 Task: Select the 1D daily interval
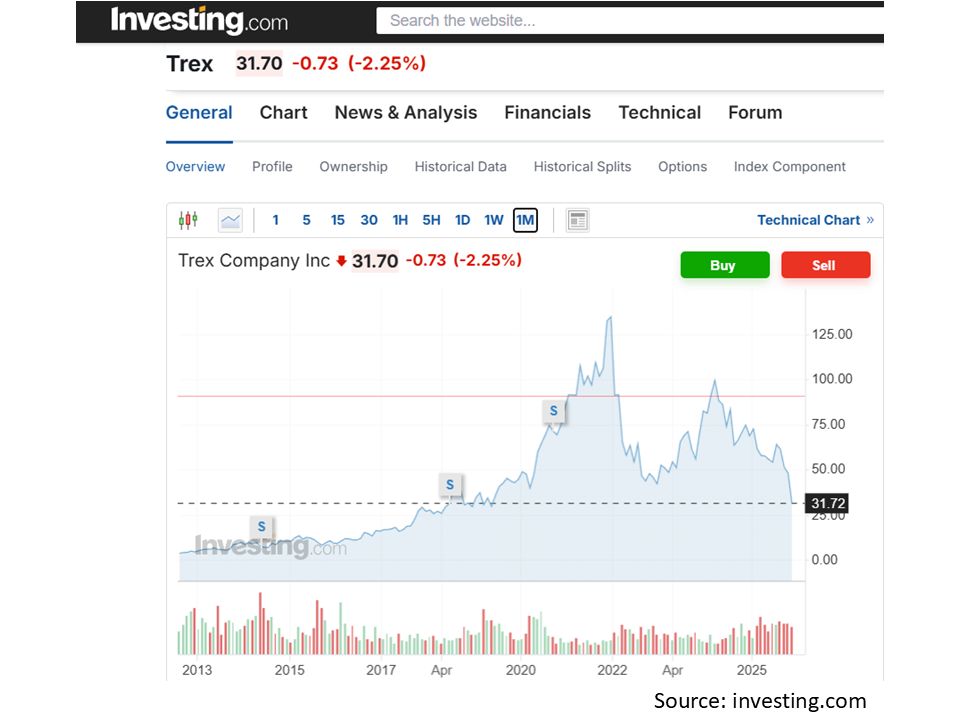[462, 220]
